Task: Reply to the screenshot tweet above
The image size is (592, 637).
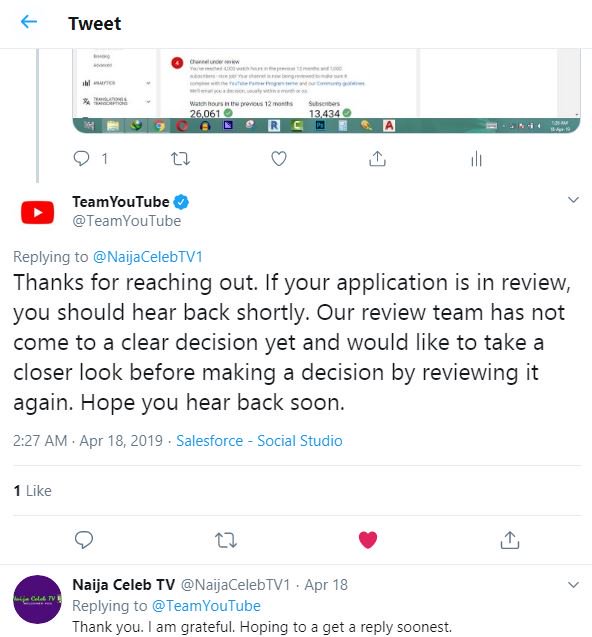Action: [81, 158]
